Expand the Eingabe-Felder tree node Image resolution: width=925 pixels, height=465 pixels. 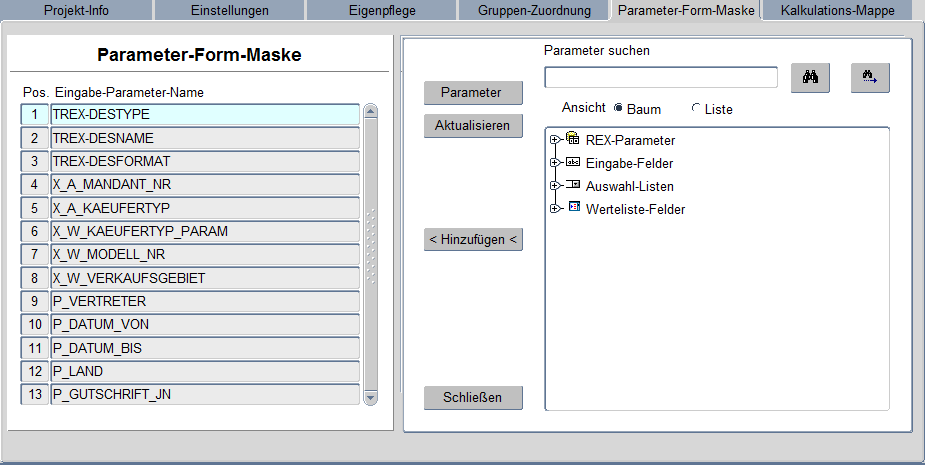555,163
